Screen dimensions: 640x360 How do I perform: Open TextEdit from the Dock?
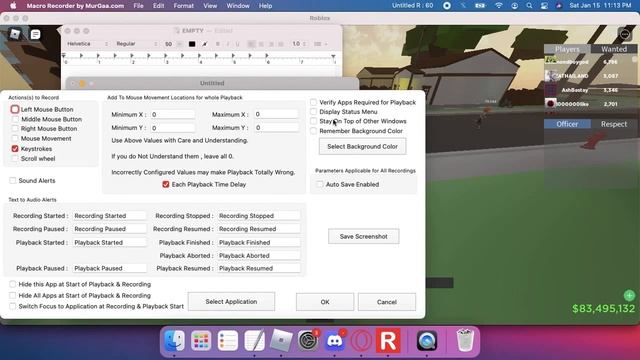tap(254, 340)
